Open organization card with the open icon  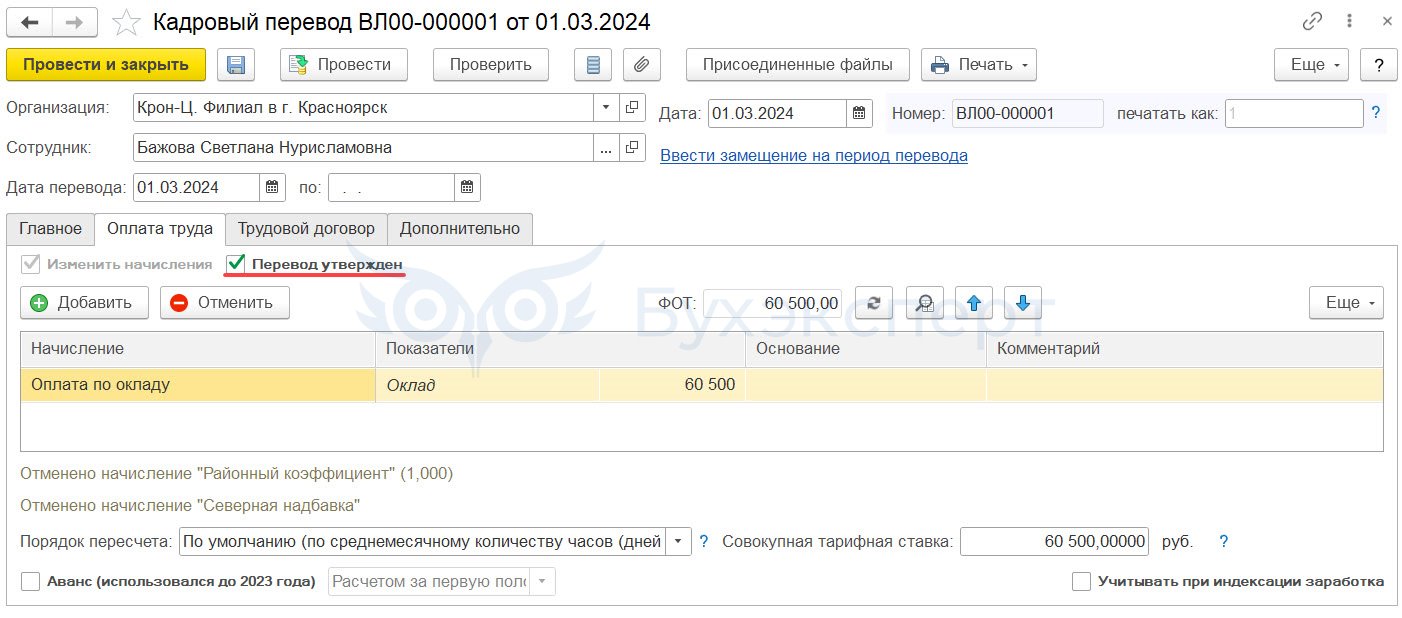(x=632, y=107)
